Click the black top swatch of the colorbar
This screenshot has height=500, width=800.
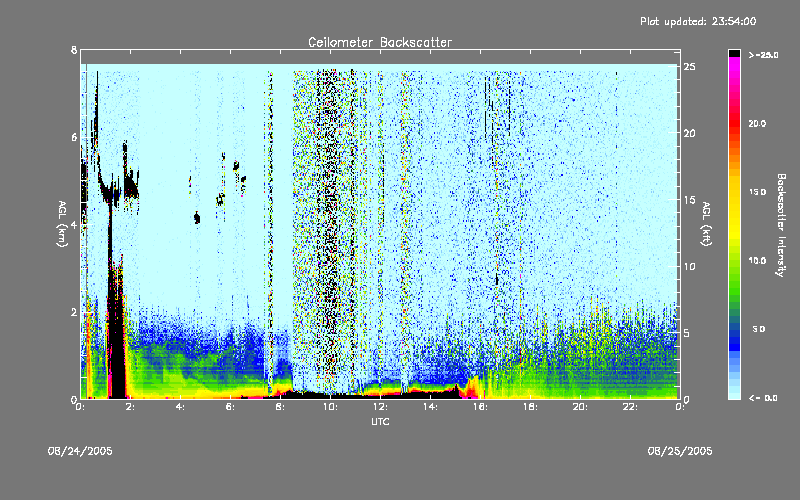point(734,53)
